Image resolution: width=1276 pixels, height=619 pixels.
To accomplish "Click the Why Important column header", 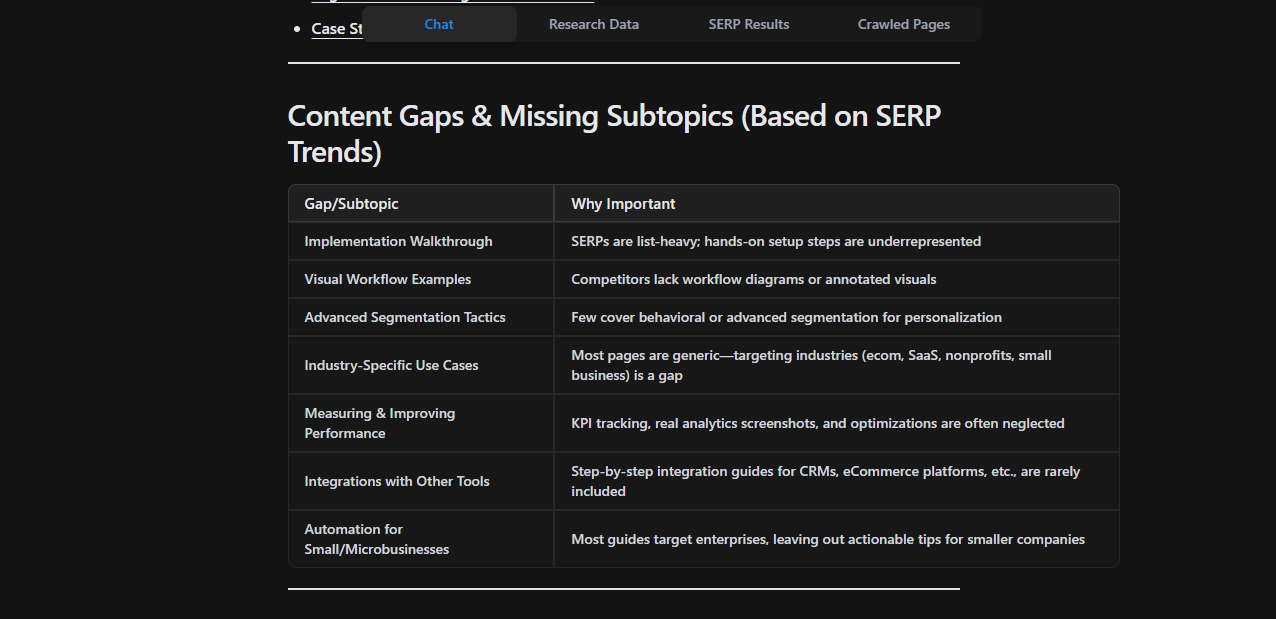I will (623, 203).
